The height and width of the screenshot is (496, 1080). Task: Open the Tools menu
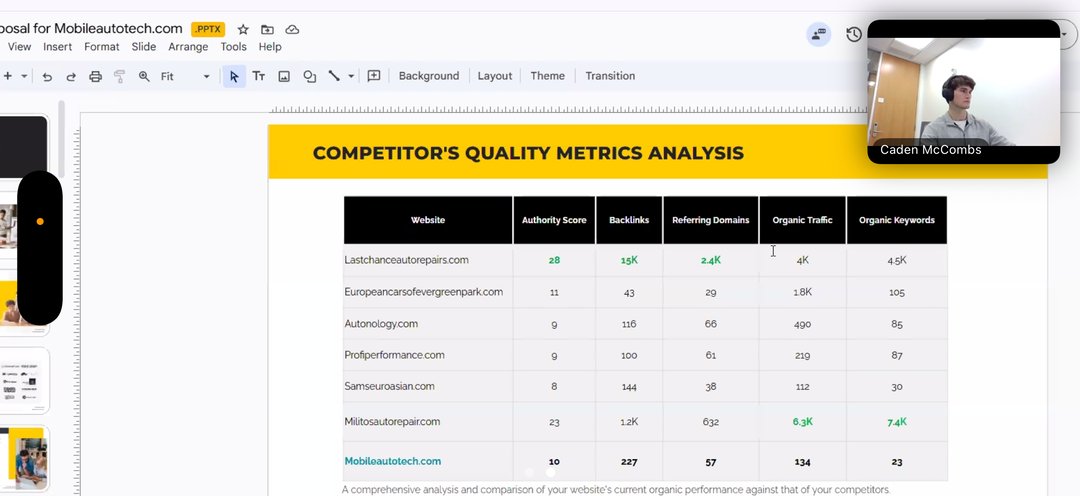[233, 47]
